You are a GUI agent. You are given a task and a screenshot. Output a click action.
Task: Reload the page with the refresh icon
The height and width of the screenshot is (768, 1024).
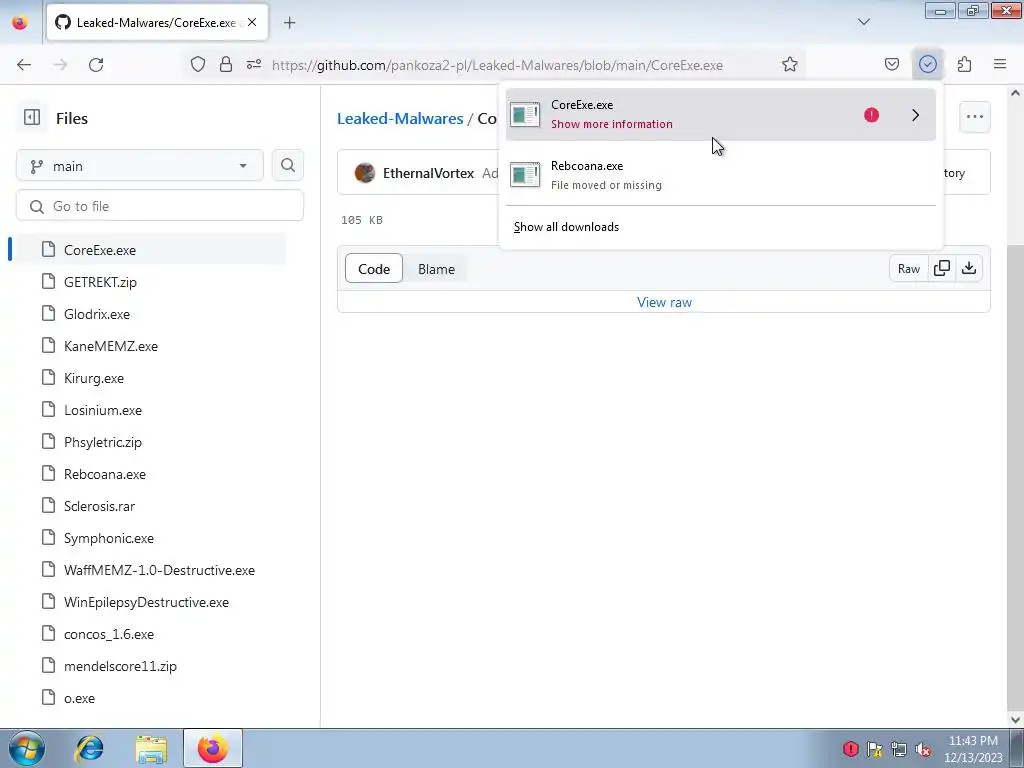96,65
